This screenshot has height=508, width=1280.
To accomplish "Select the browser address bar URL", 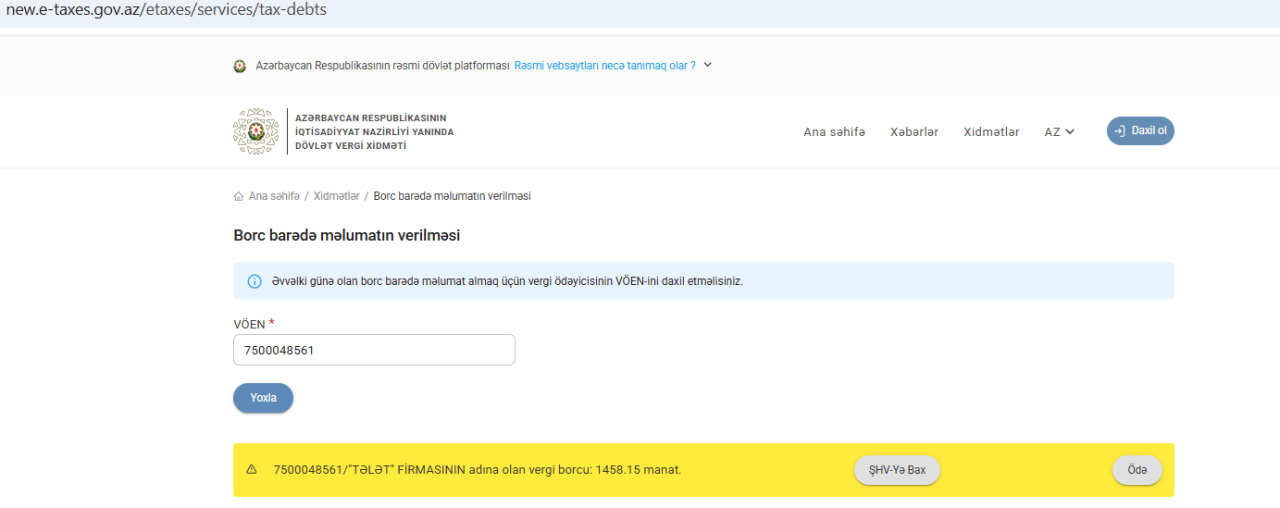I will tap(166, 10).
